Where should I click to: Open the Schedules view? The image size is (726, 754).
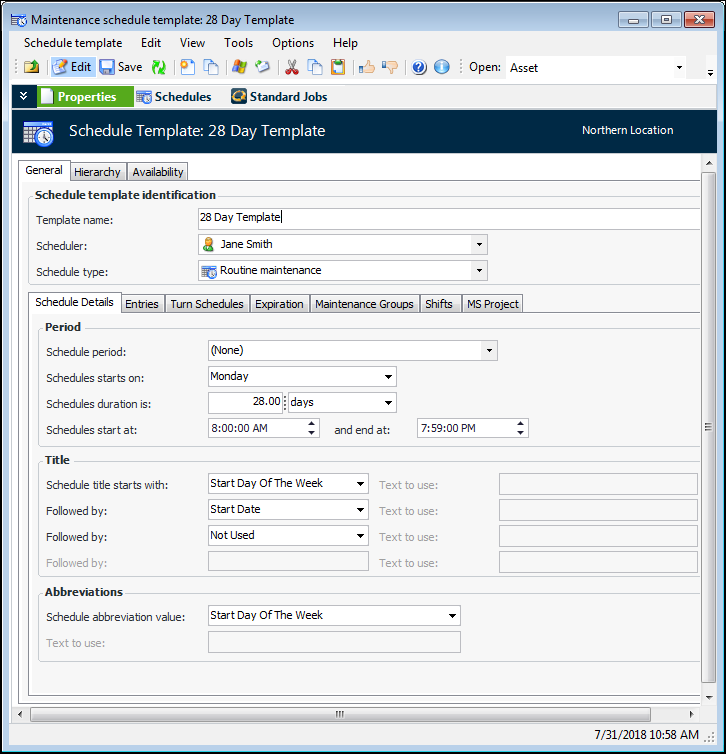174,97
